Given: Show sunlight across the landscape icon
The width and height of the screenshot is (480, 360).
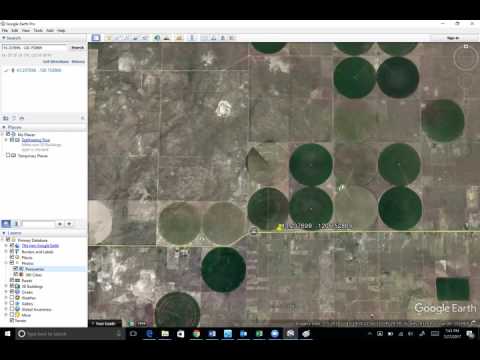Looking at the screenshot, I should pyautogui.click(x=167, y=38).
